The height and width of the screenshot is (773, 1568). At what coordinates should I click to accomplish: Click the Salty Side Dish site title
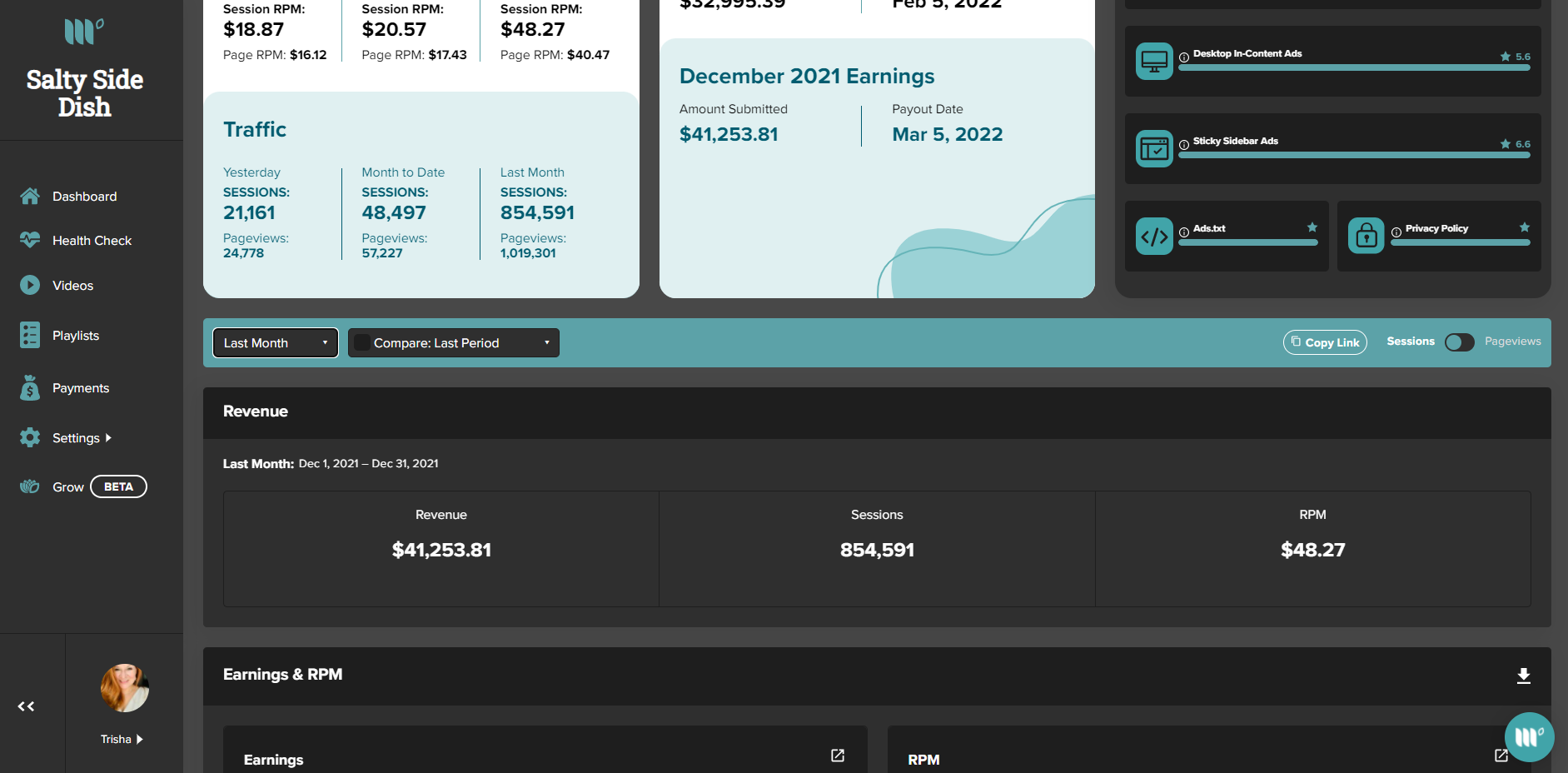click(84, 92)
